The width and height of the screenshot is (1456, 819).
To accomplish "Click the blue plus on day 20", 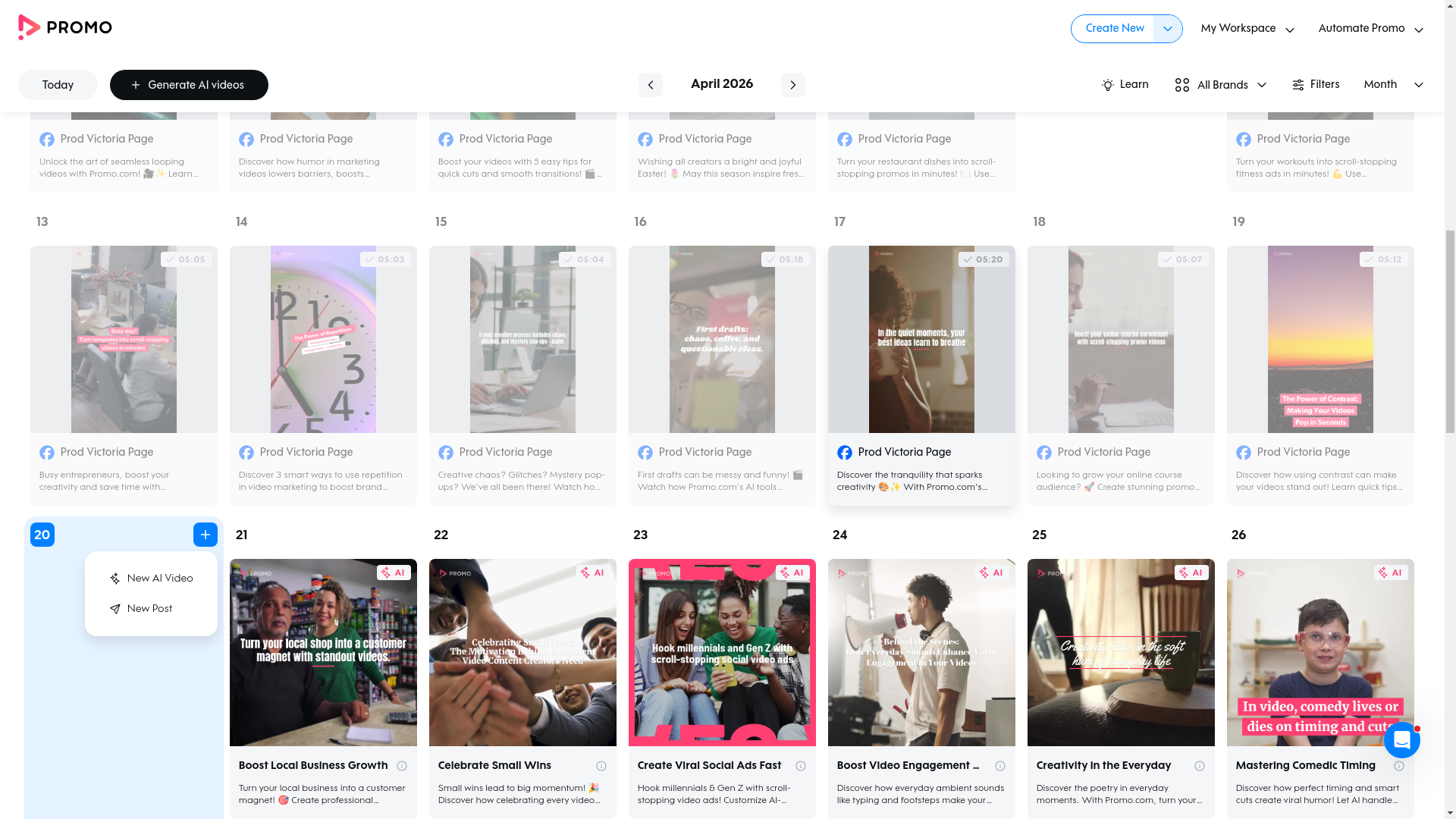I will click(205, 535).
